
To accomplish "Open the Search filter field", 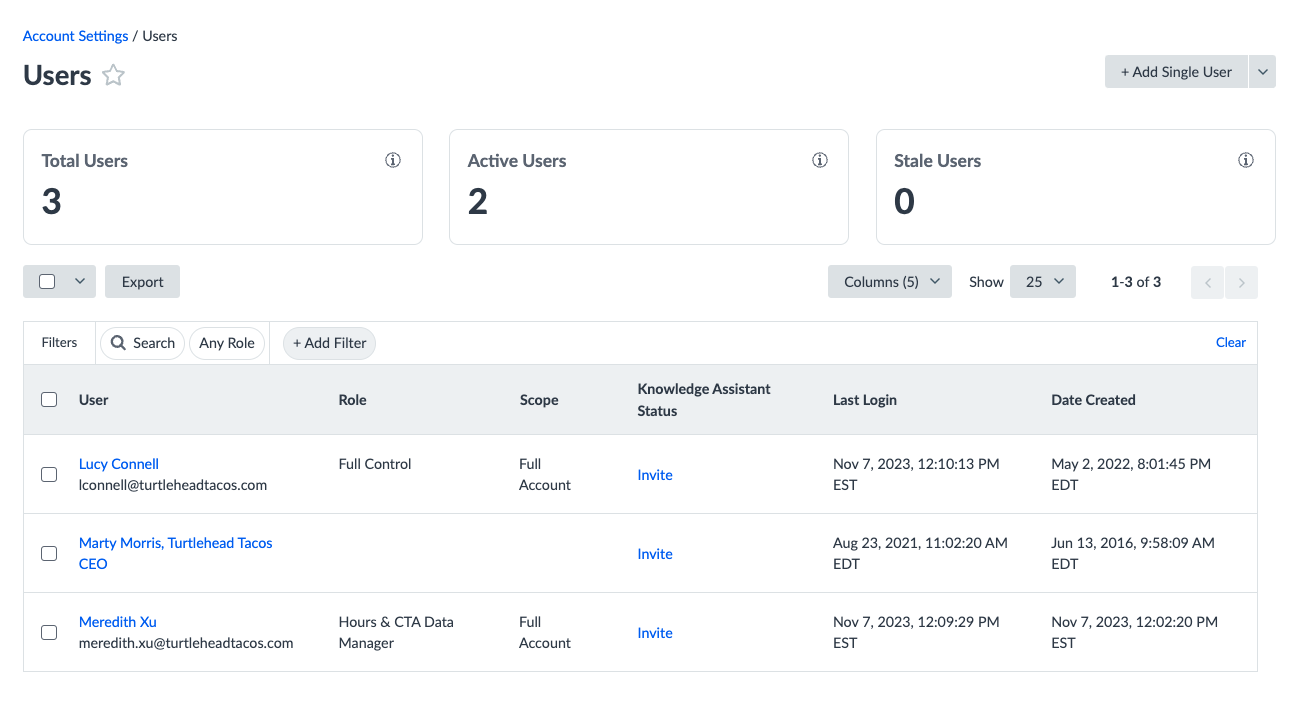I will 142,343.
